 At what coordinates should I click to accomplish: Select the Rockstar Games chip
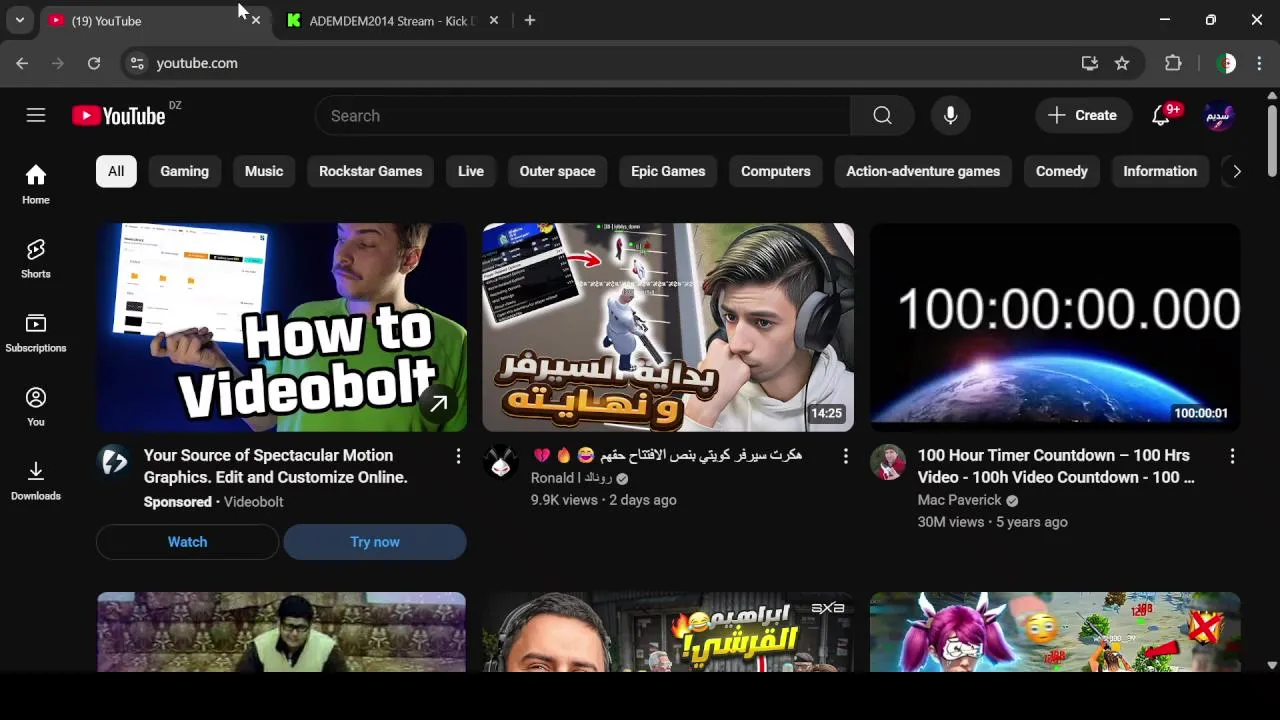[371, 171]
